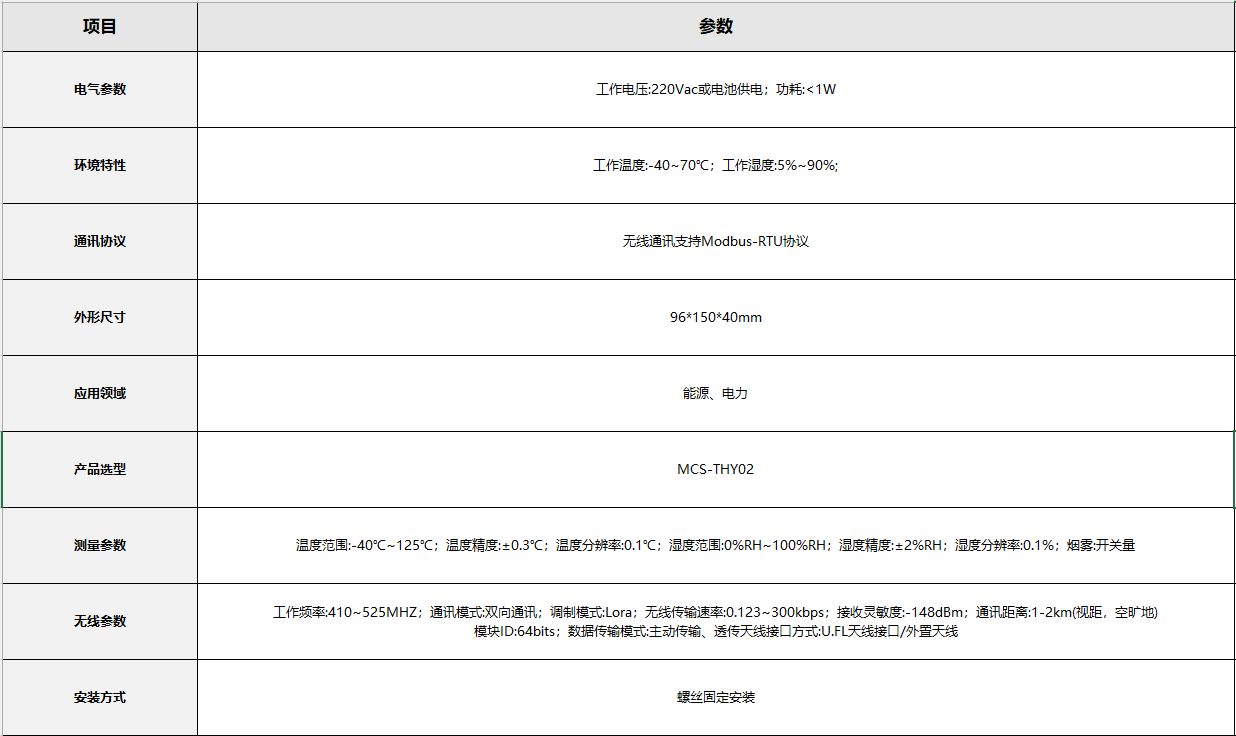Image resolution: width=1236 pixels, height=736 pixels.
Task: Click the 参数 column header
Action: point(715,27)
